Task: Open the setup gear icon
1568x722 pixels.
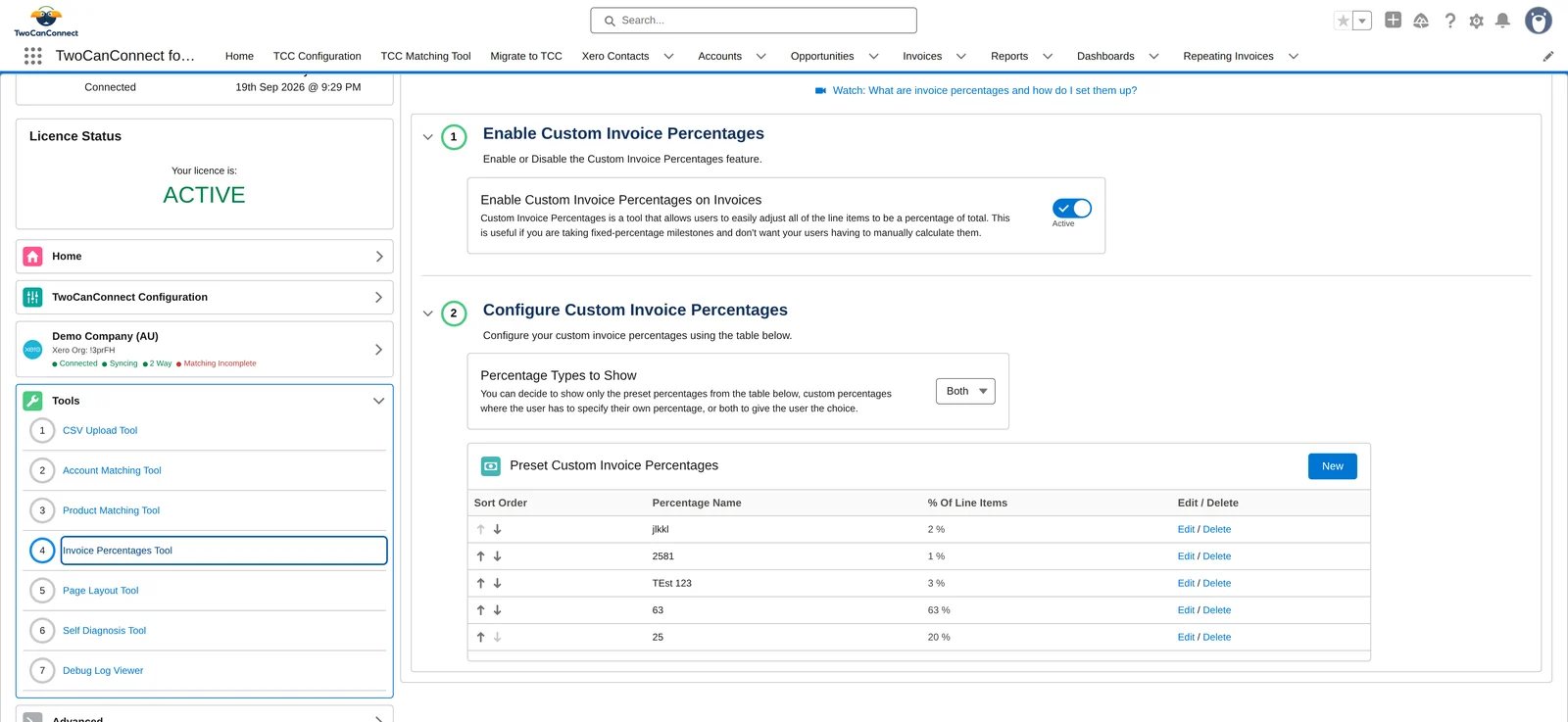Action: pyautogui.click(x=1476, y=21)
